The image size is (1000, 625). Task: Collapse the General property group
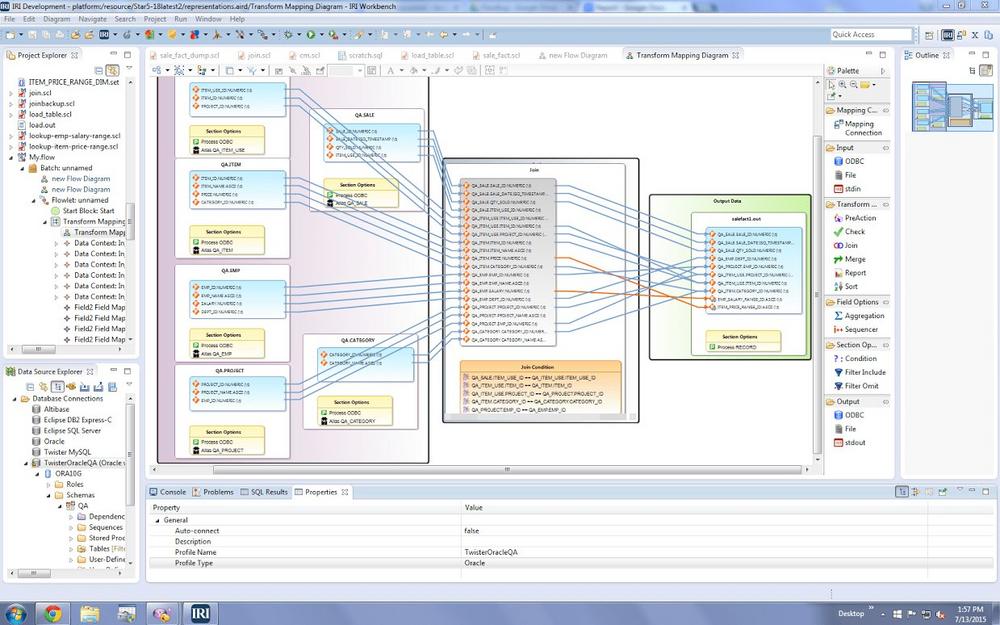tap(155, 520)
